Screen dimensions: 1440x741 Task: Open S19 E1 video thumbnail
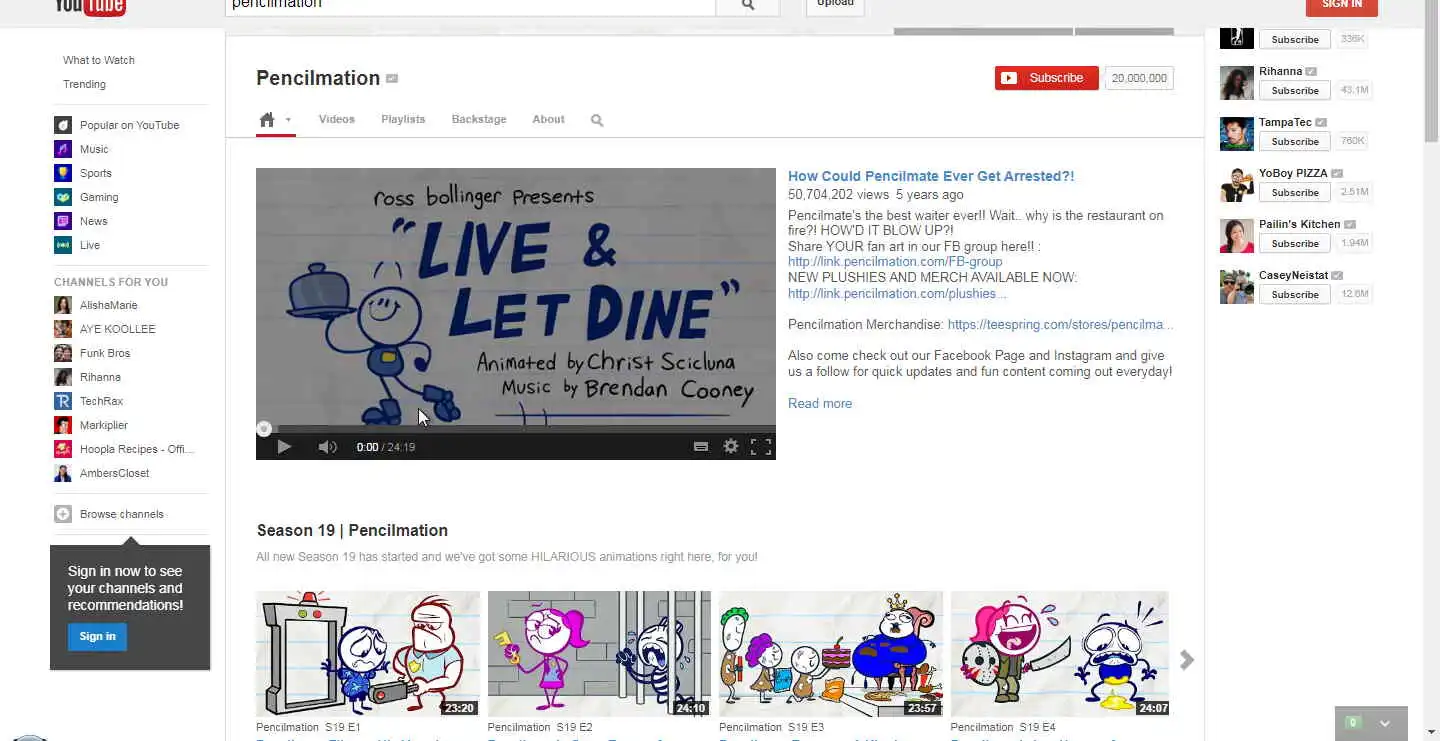click(368, 654)
